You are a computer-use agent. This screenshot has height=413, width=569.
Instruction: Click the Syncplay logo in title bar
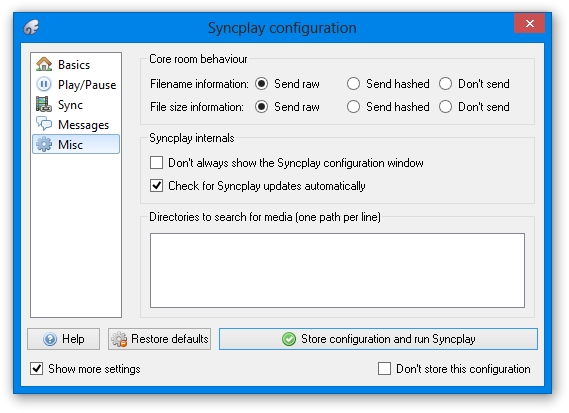(x=31, y=27)
